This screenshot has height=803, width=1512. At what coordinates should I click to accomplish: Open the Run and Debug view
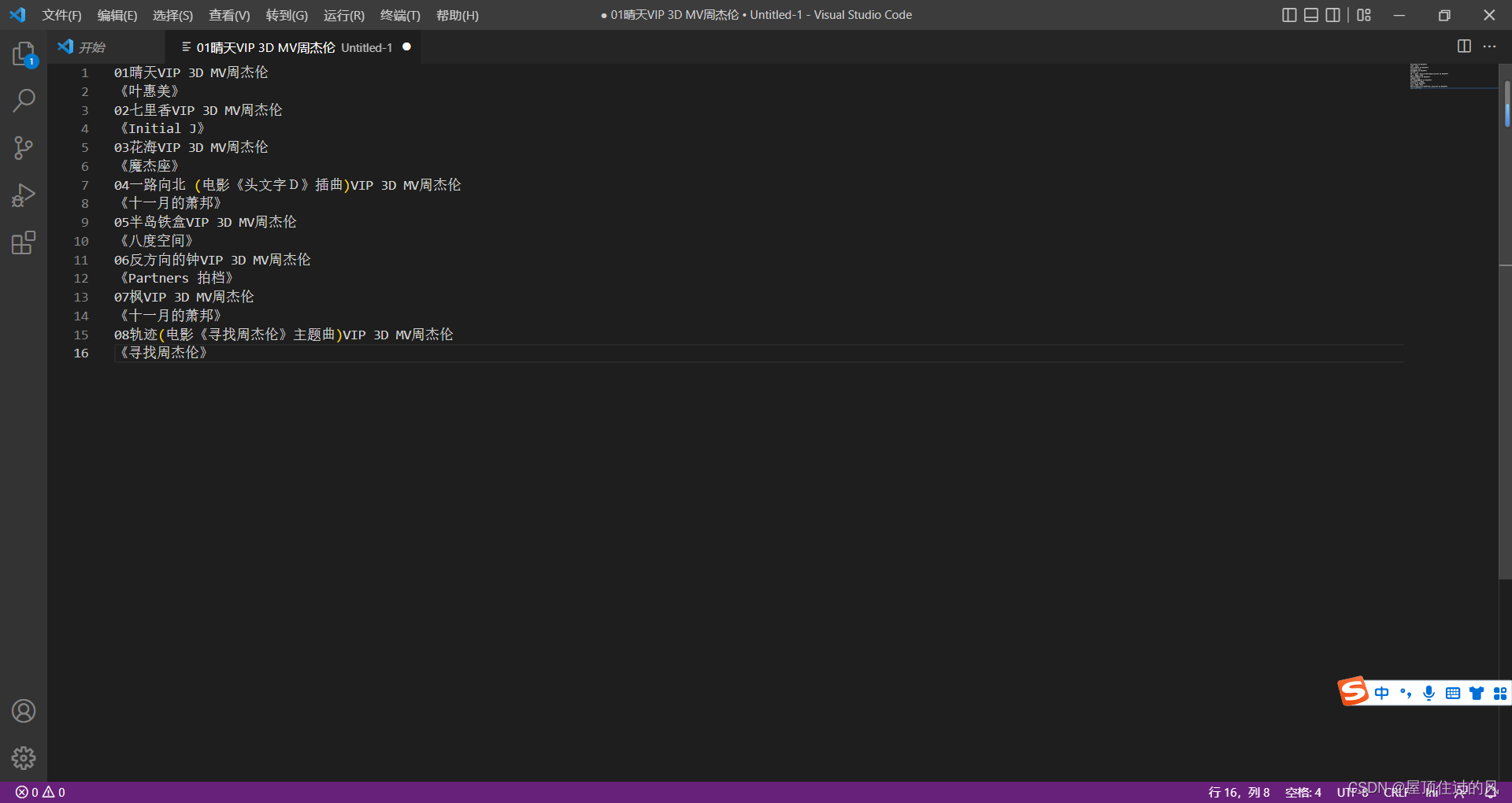click(24, 195)
